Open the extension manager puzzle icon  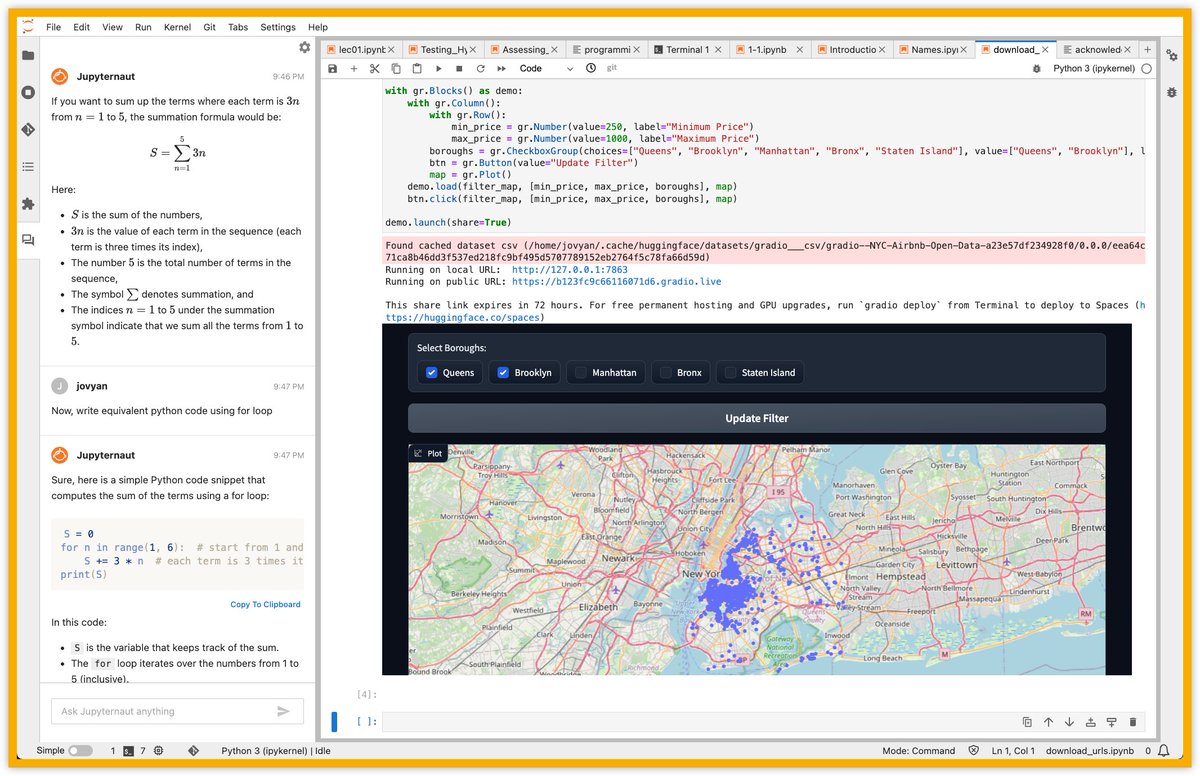tap(28, 204)
